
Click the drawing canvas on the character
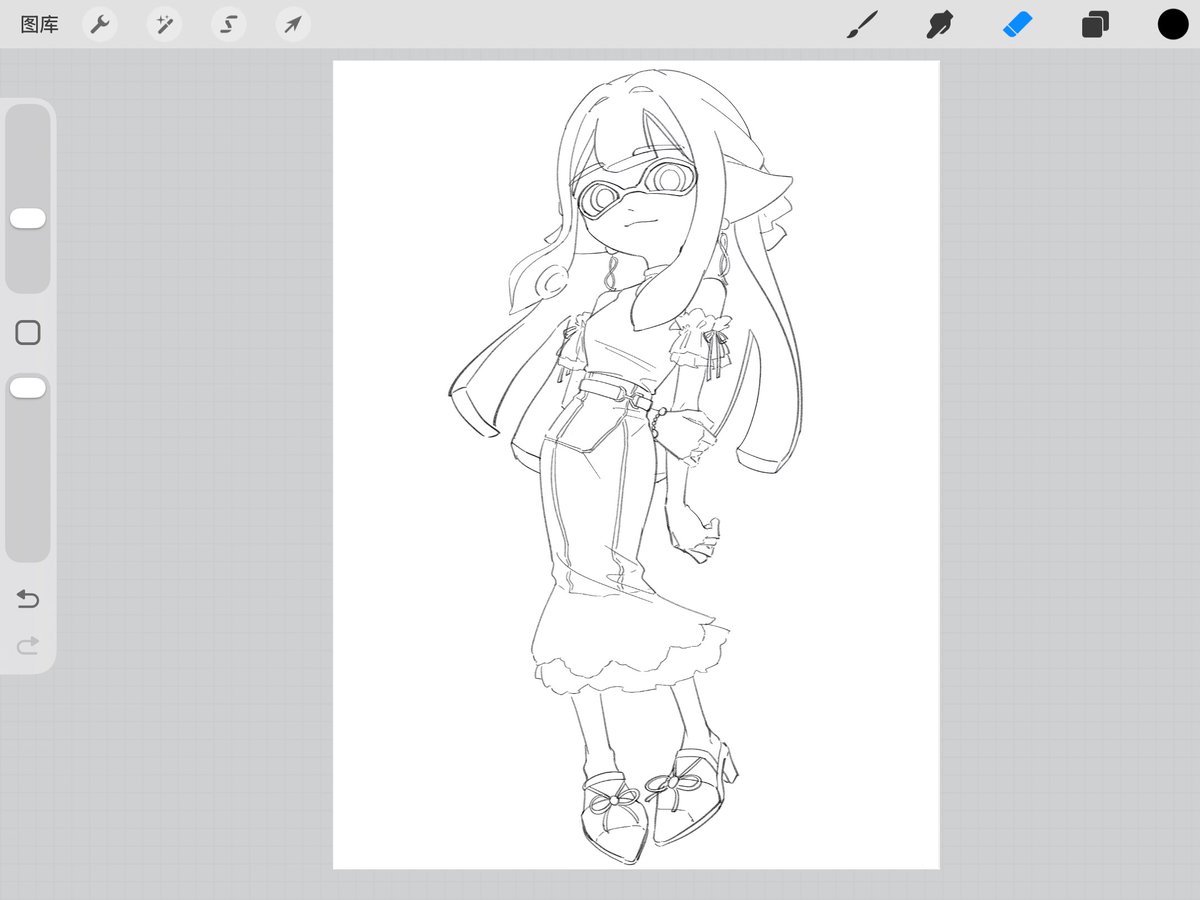(x=636, y=465)
